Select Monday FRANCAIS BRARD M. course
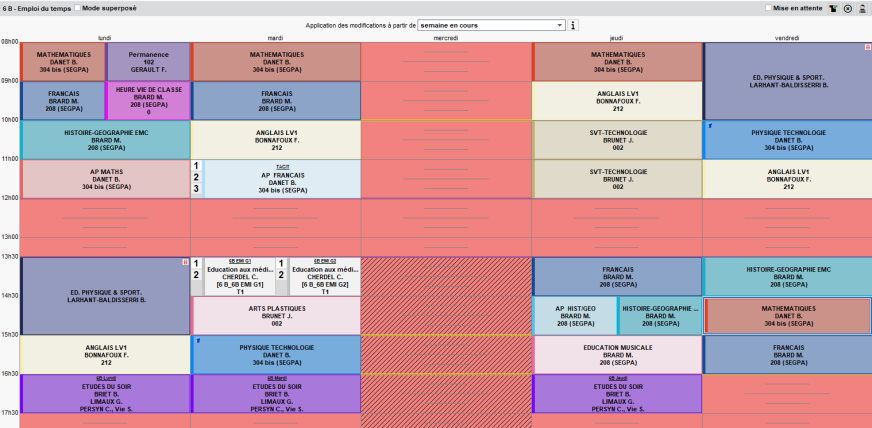872x428 pixels. pos(63,101)
